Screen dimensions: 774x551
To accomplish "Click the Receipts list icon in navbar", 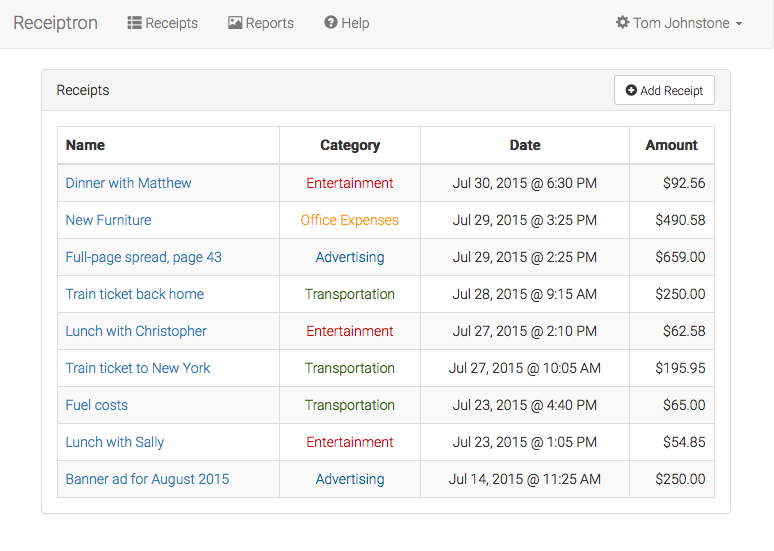I will (134, 23).
